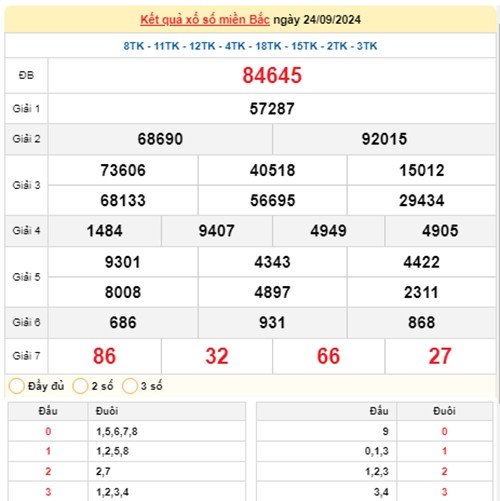Click the ticket codes line starting 8TK
Image resolution: width=500 pixels, height=501 pixels.
click(250, 46)
